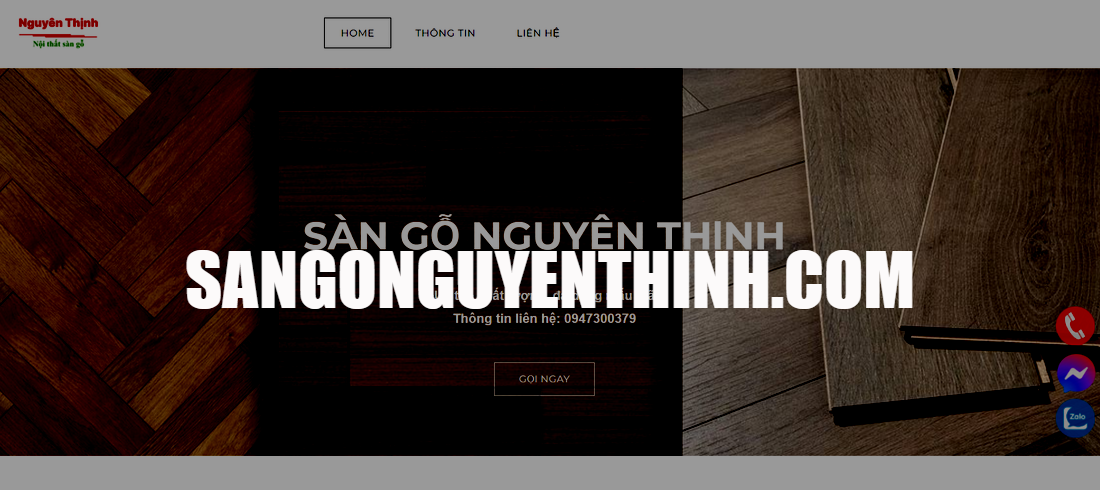This screenshot has width=1100, height=490.
Task: Go to the LIÊN HỆ page
Action: [538, 33]
